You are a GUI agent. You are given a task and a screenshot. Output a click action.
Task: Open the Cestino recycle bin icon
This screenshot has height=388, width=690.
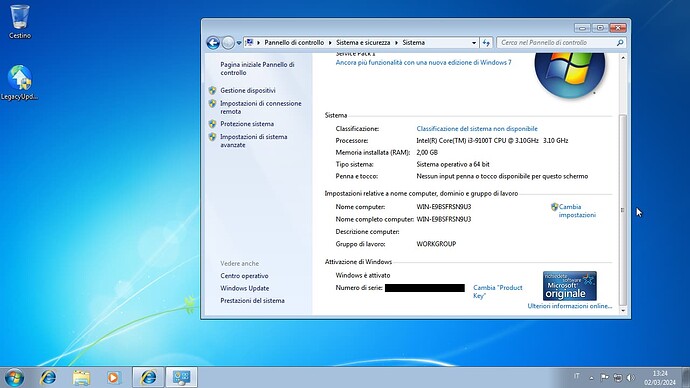20,22
